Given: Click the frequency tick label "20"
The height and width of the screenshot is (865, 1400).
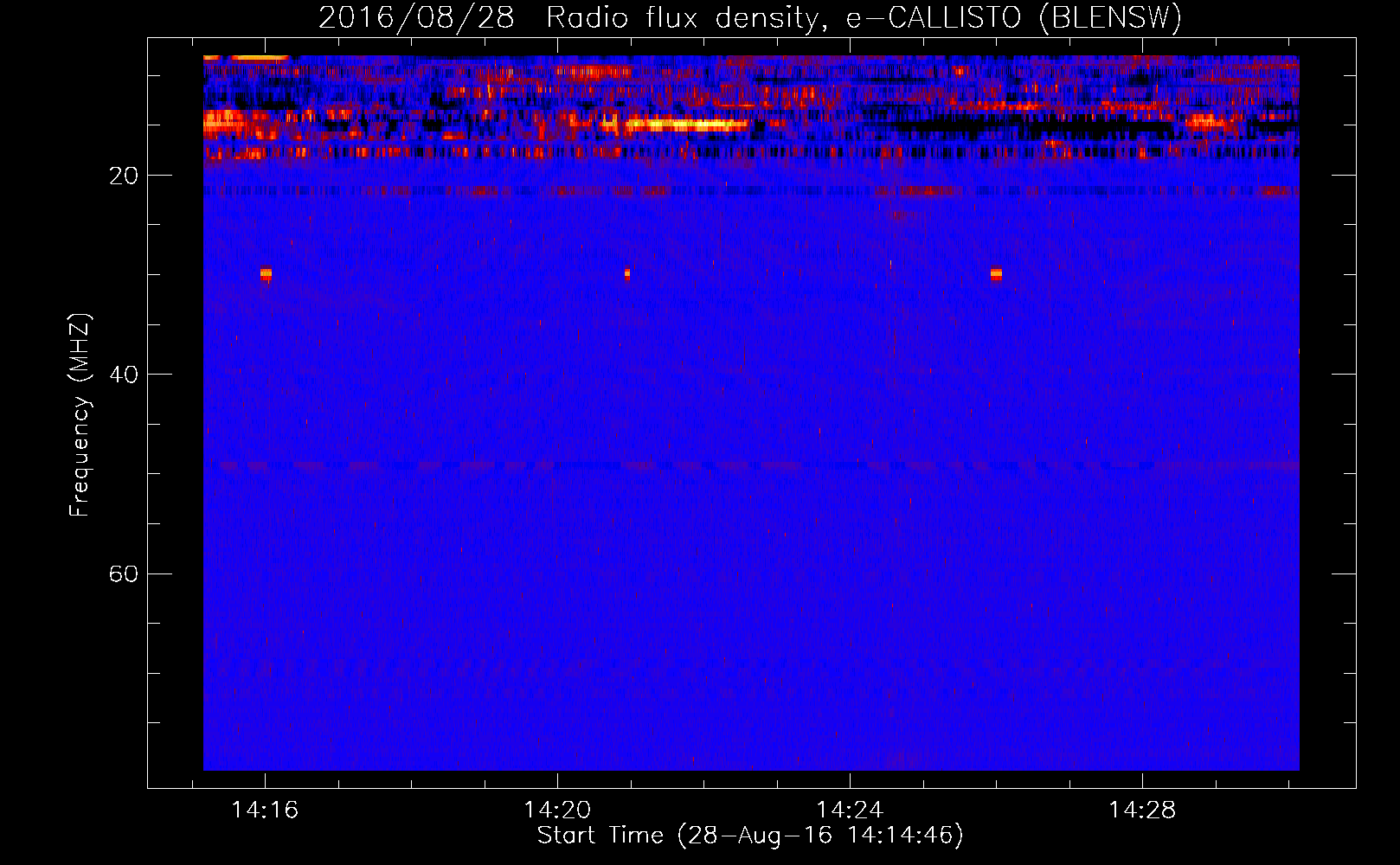Looking at the screenshot, I should point(124,176).
